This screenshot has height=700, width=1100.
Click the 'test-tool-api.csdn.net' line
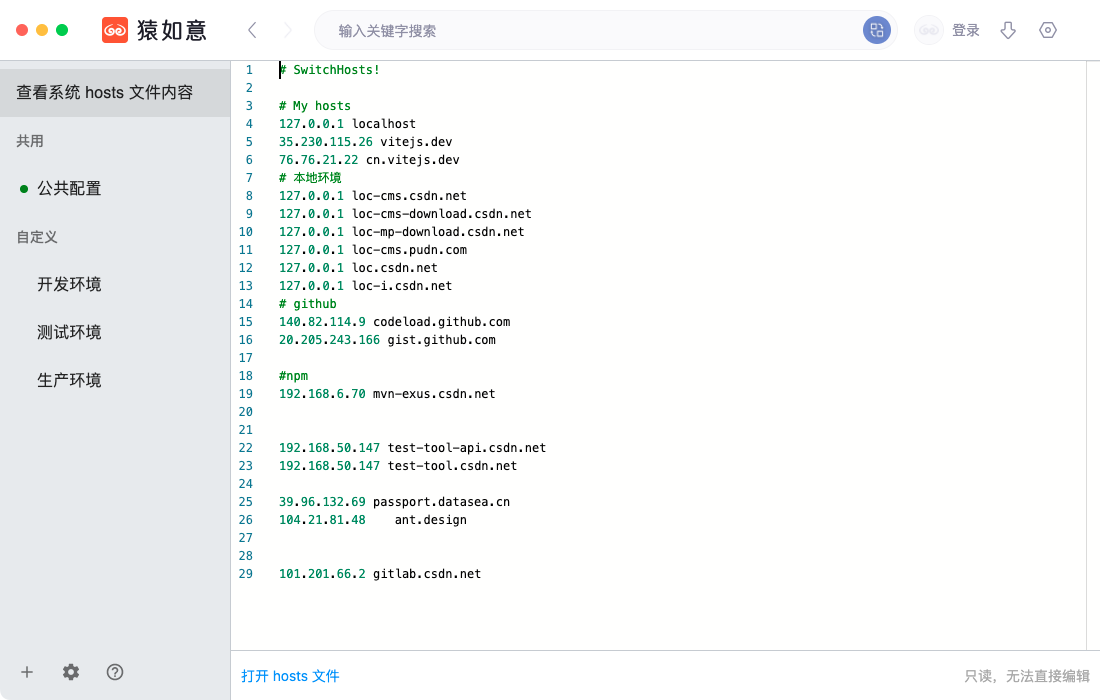click(x=467, y=448)
